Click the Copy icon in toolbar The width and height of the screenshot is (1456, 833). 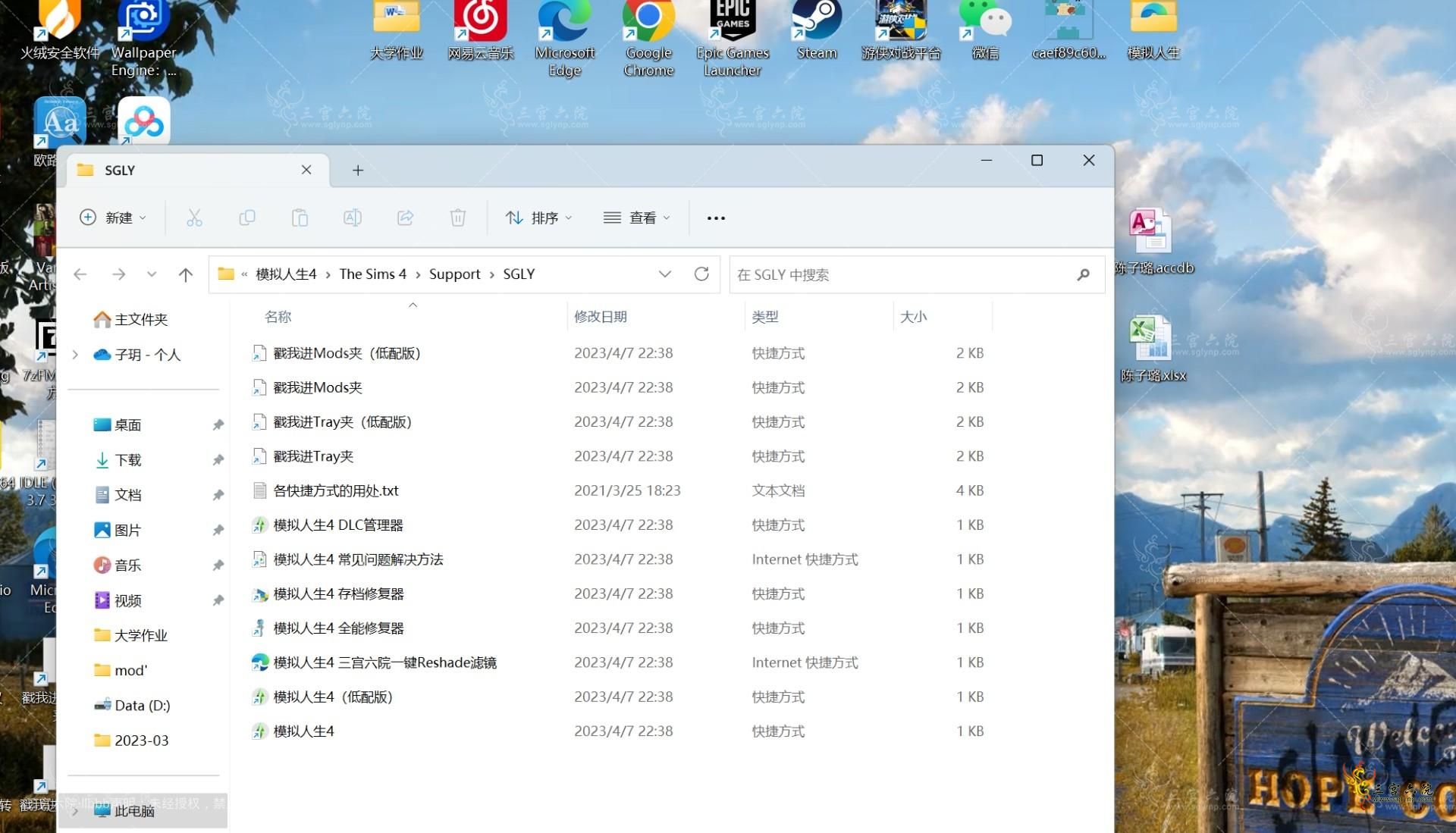coord(247,218)
